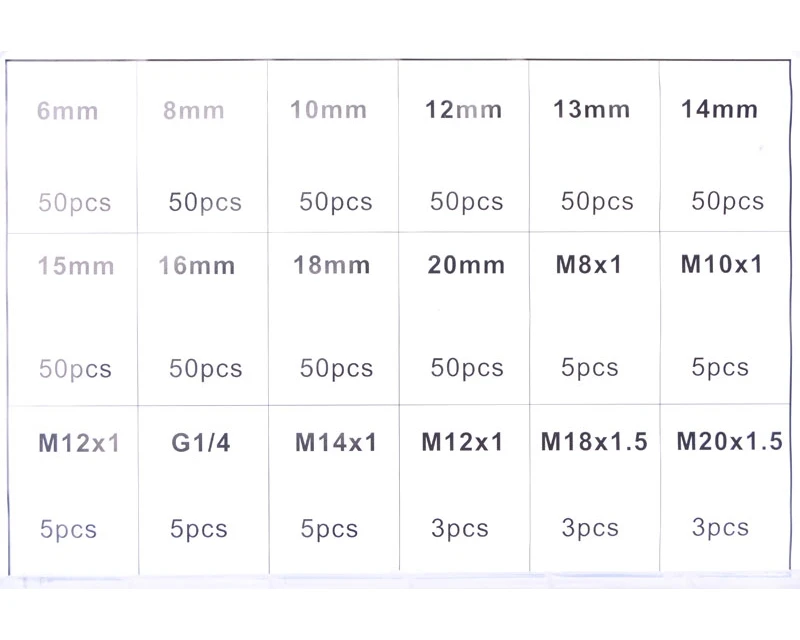Select the 14mm size label

pos(720,109)
